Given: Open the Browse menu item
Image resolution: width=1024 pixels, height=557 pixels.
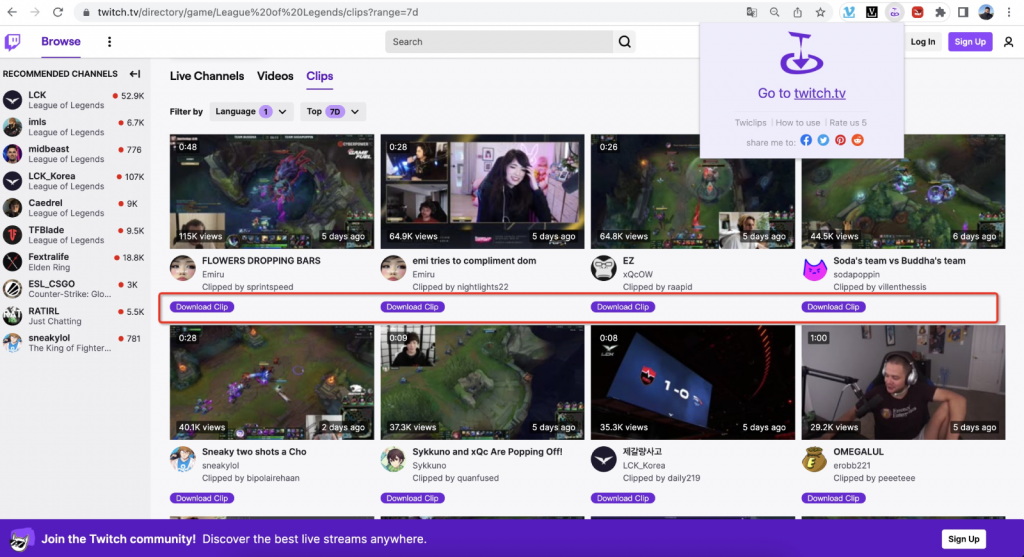Looking at the screenshot, I should tap(61, 41).
